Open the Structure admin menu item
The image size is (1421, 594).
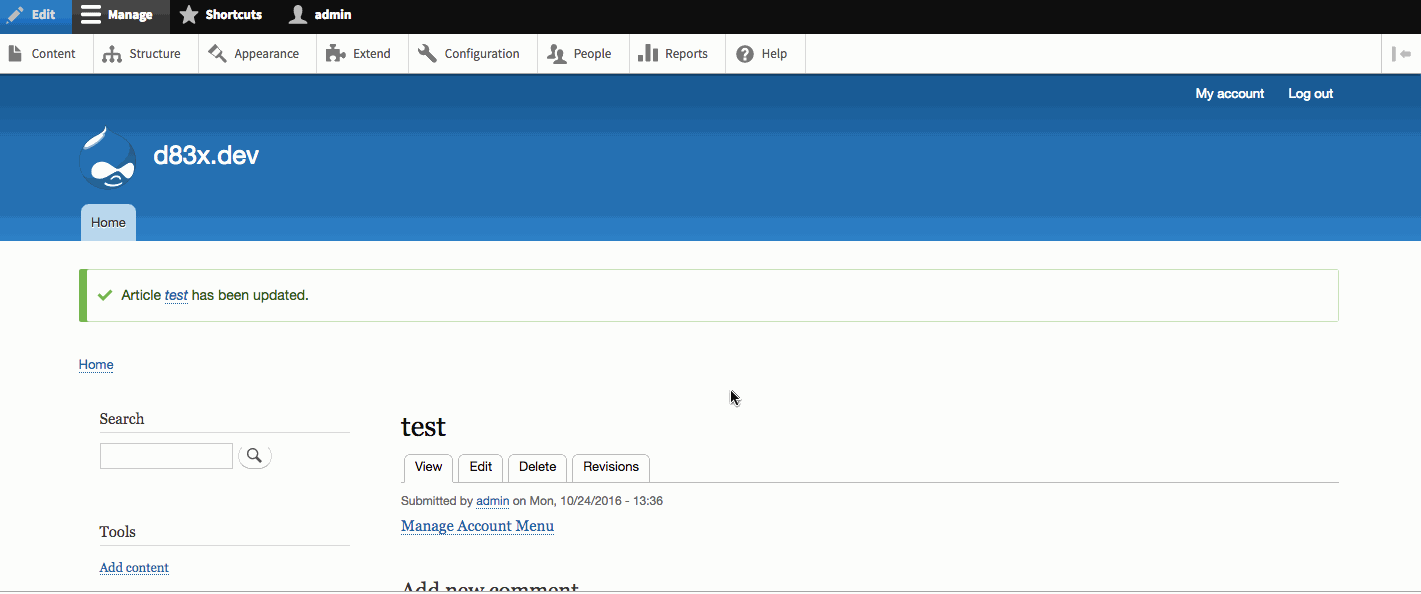tap(146, 54)
